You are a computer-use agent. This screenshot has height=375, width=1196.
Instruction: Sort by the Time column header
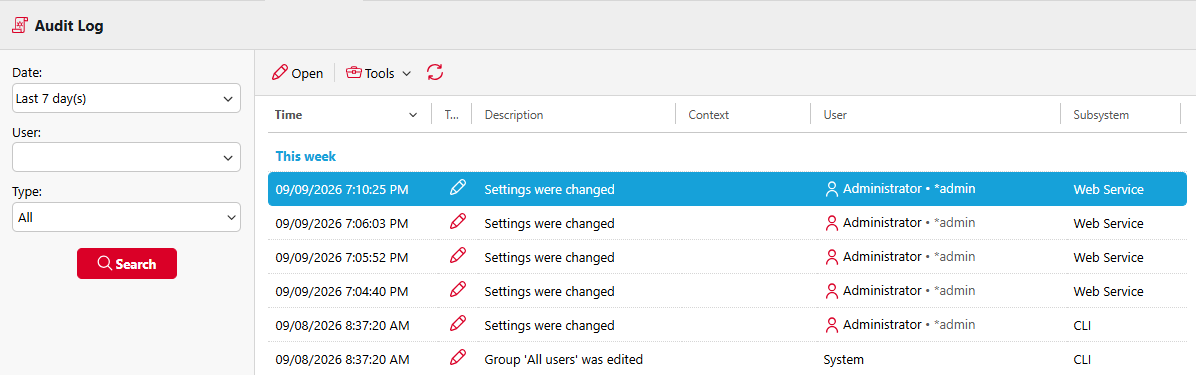pos(289,115)
